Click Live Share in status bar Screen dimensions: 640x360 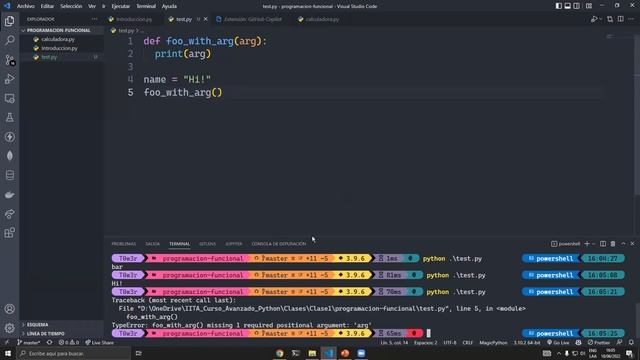coord(100,343)
